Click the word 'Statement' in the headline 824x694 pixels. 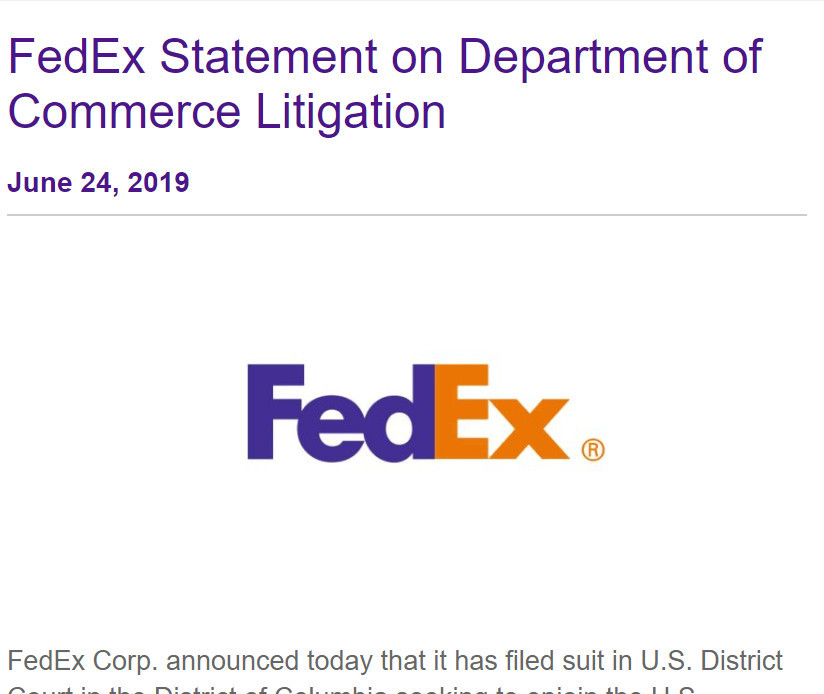click(263, 57)
